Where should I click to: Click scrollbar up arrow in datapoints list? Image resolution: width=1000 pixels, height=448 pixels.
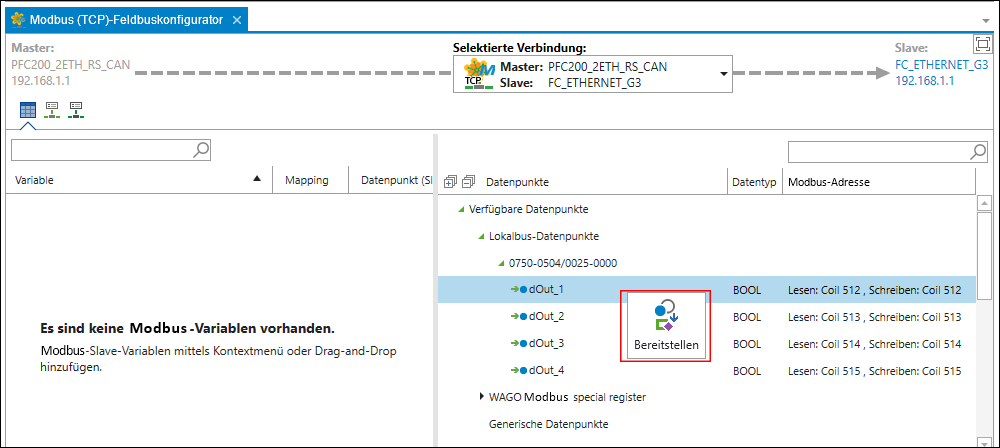coord(985,204)
